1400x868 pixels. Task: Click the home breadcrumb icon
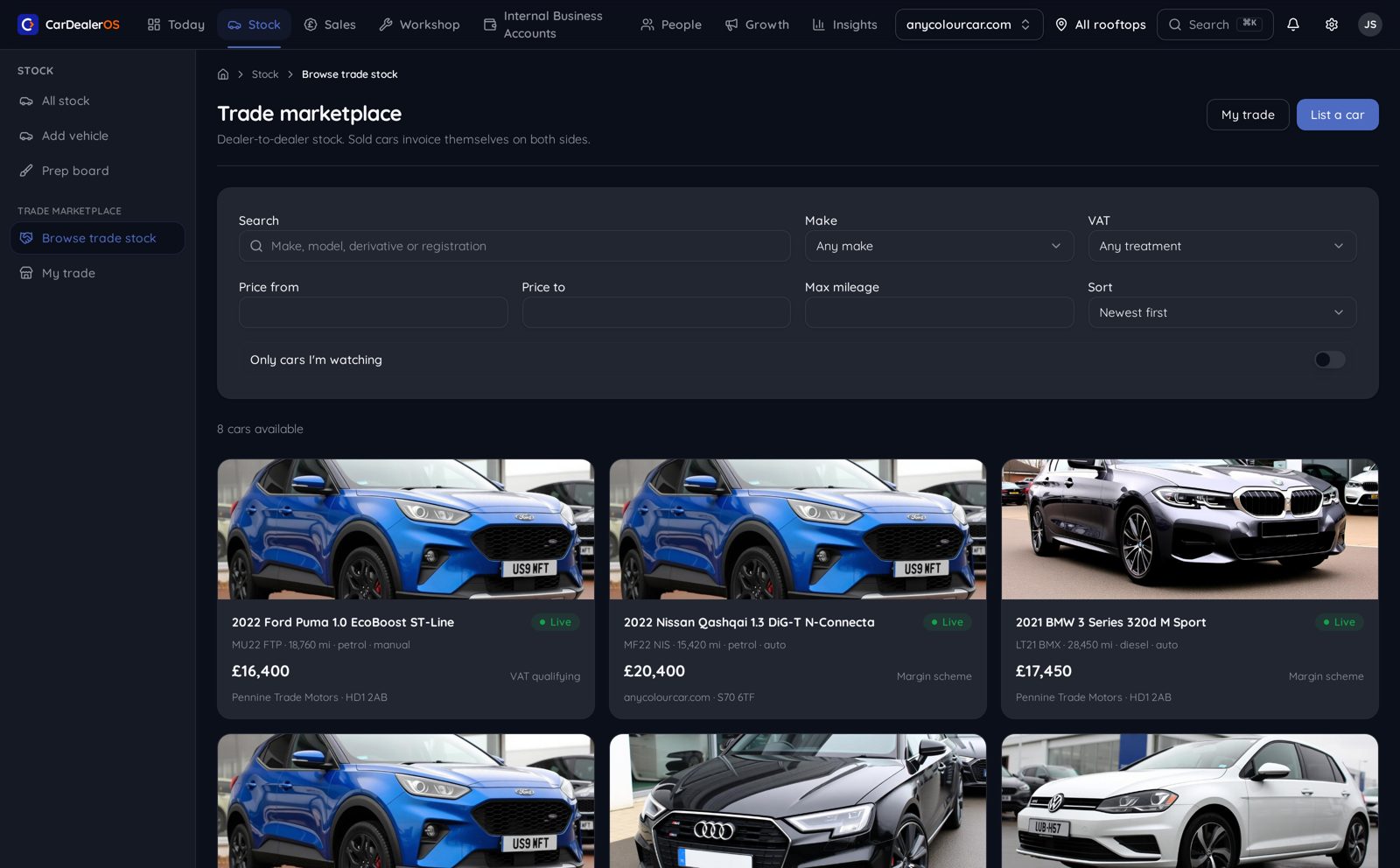click(x=223, y=74)
